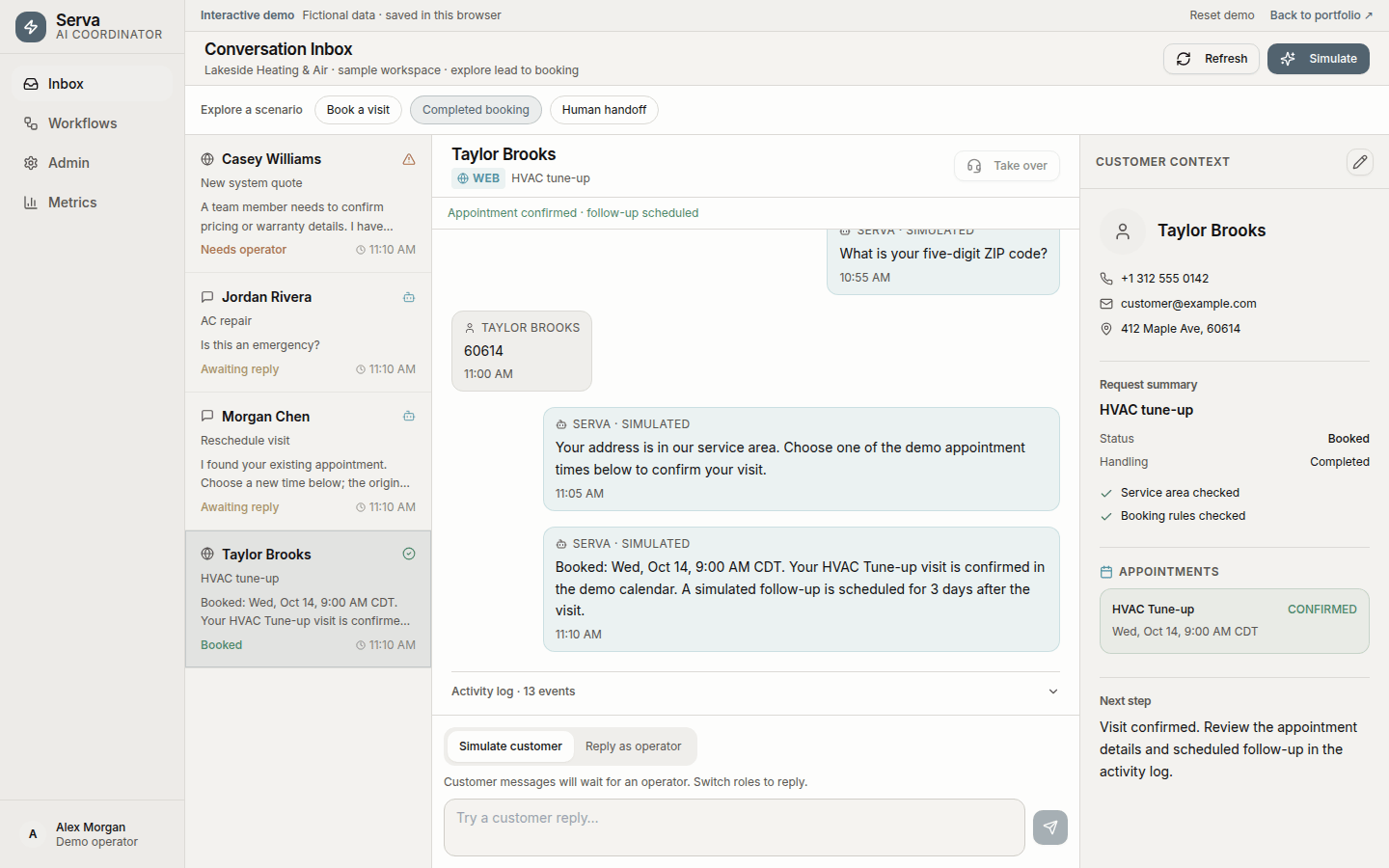
Task: Open the Casey Williams conversation
Action: click(309, 203)
